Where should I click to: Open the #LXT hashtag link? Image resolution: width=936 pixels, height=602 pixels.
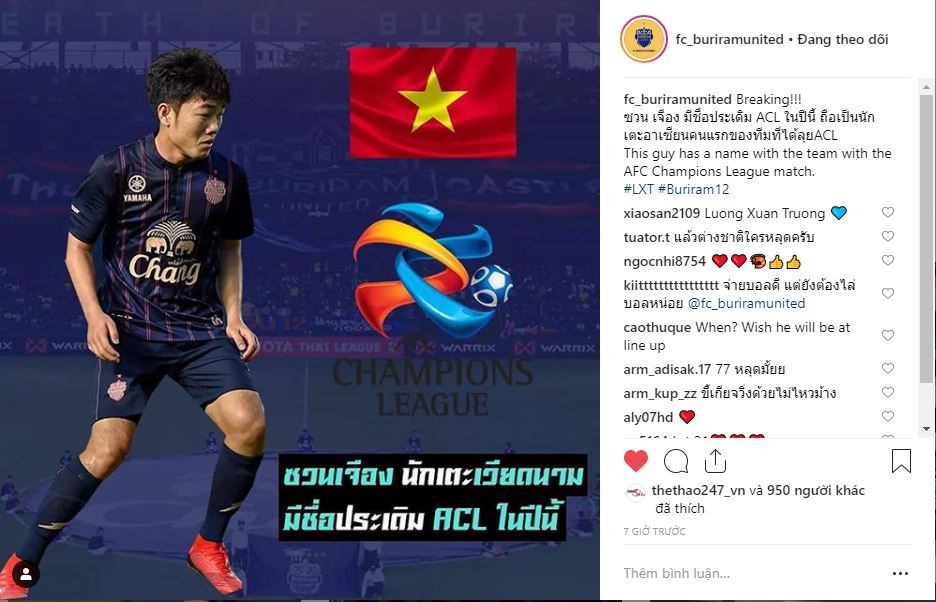tap(639, 189)
